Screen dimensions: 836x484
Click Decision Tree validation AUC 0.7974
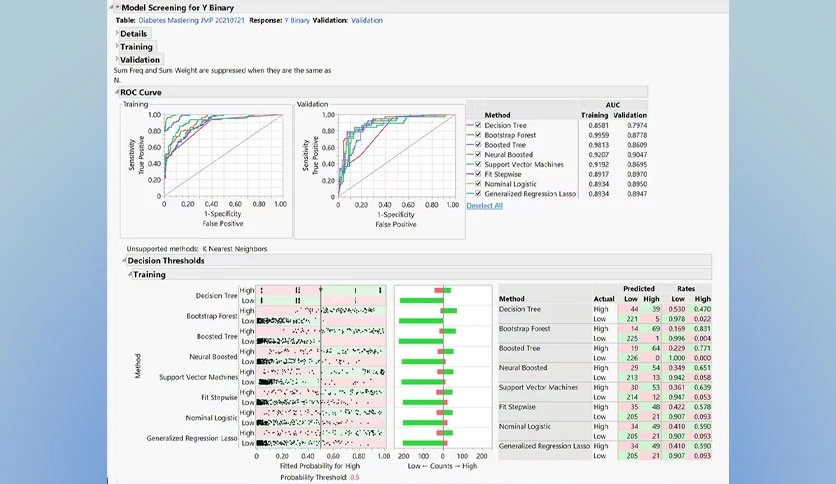[637, 125]
